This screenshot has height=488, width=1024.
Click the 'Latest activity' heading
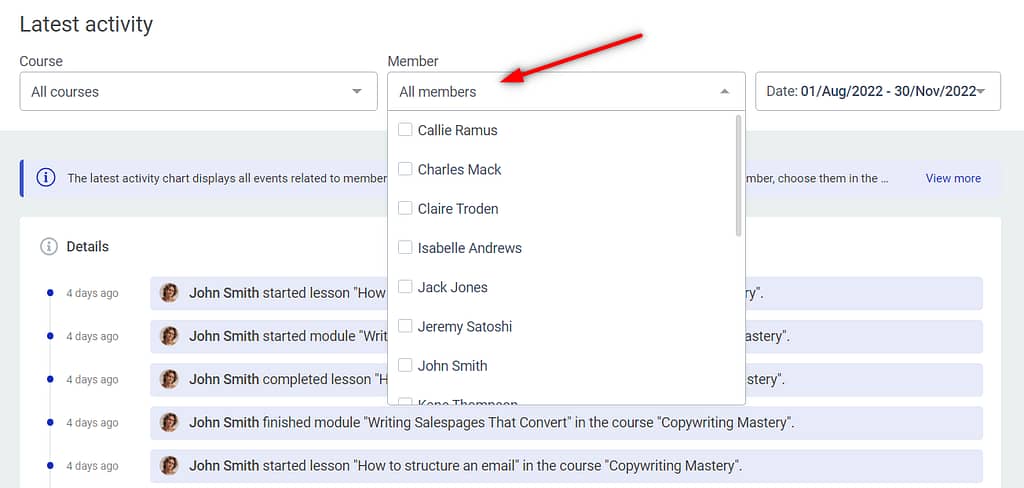[x=86, y=24]
